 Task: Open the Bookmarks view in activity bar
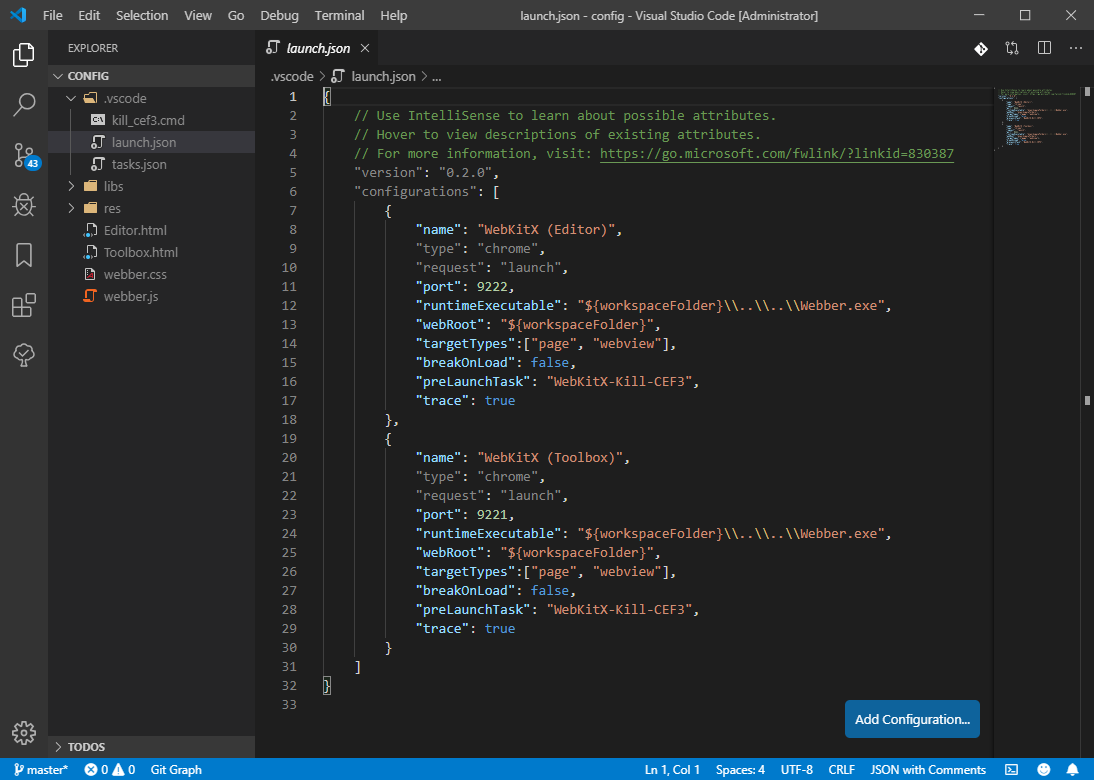pos(24,255)
